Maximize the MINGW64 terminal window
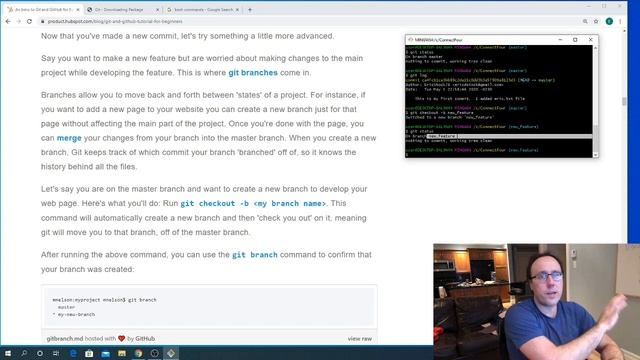 tap(575, 40)
